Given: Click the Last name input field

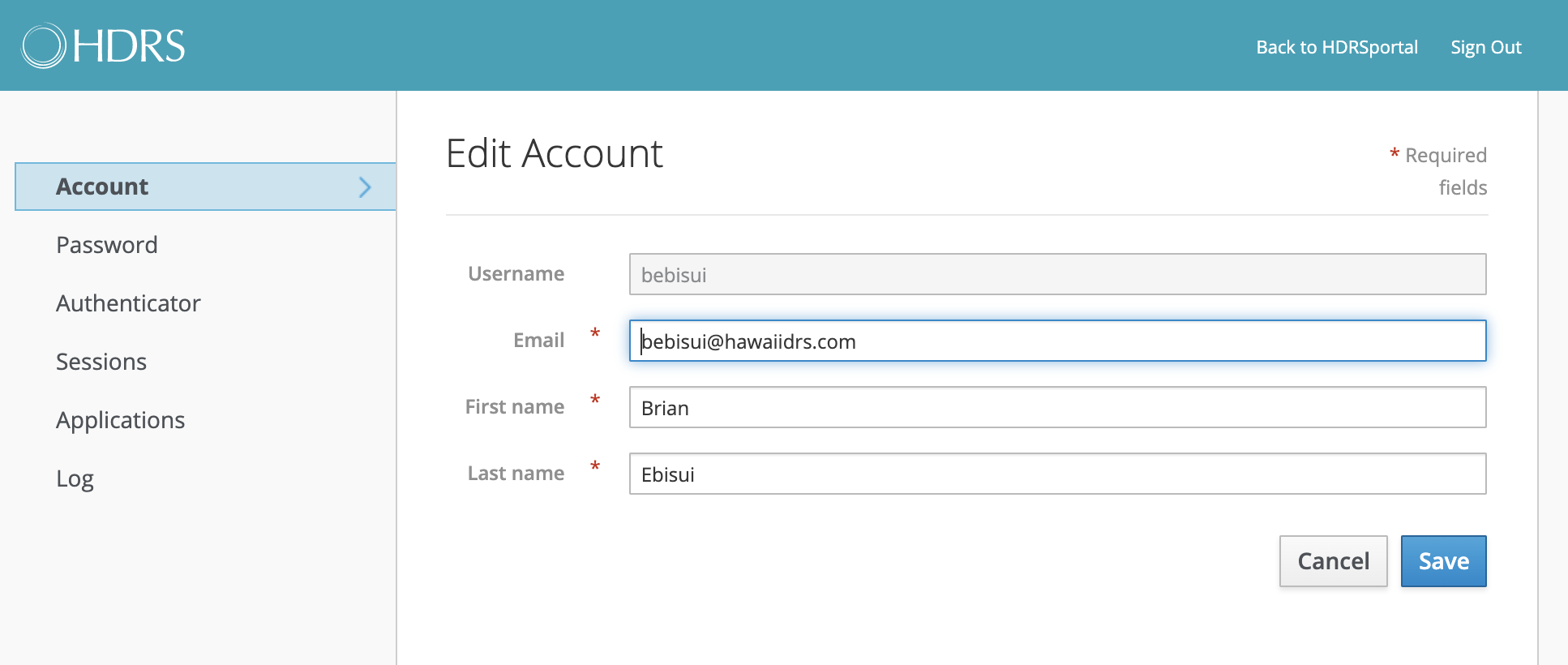Looking at the screenshot, I should [1057, 474].
